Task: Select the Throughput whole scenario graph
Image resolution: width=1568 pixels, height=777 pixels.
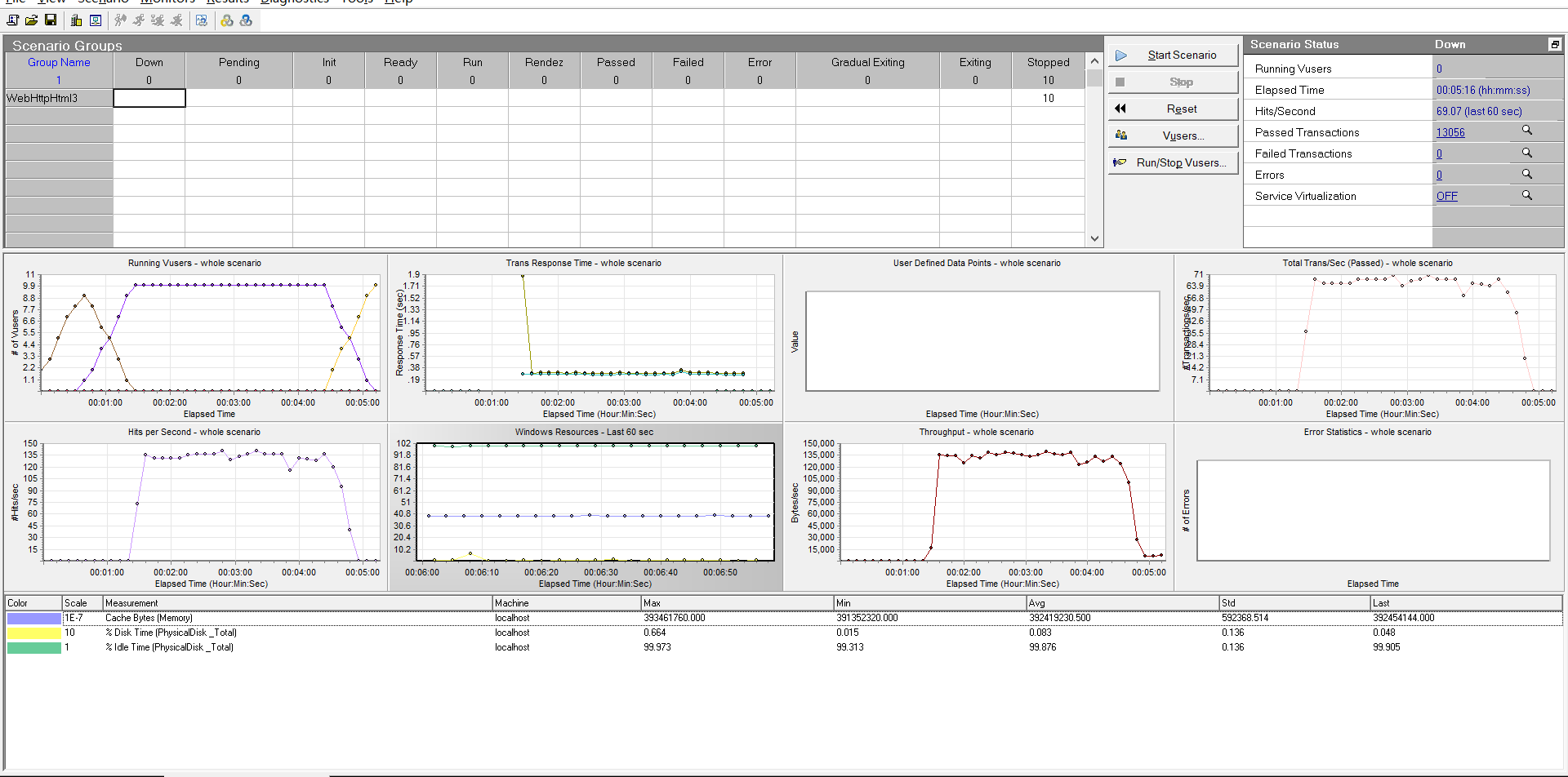Action: 978,507
